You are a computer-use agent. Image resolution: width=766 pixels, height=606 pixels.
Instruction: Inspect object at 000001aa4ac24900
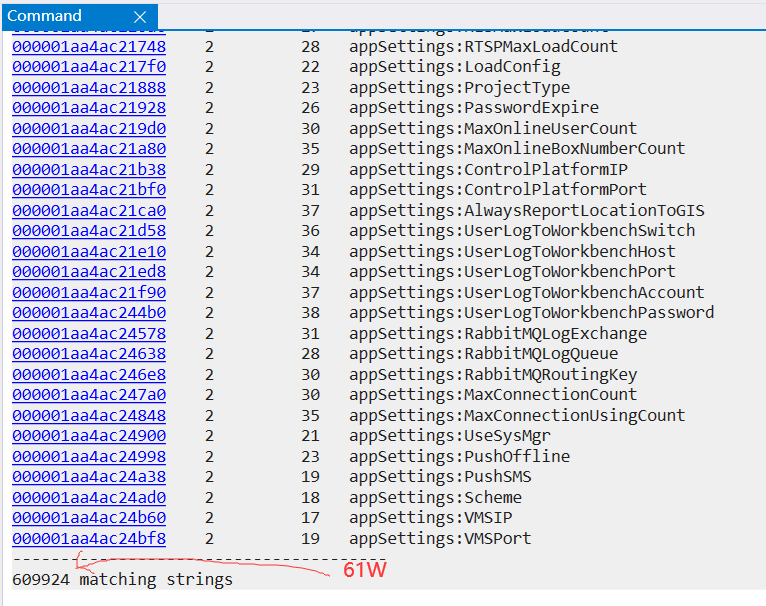(x=89, y=436)
